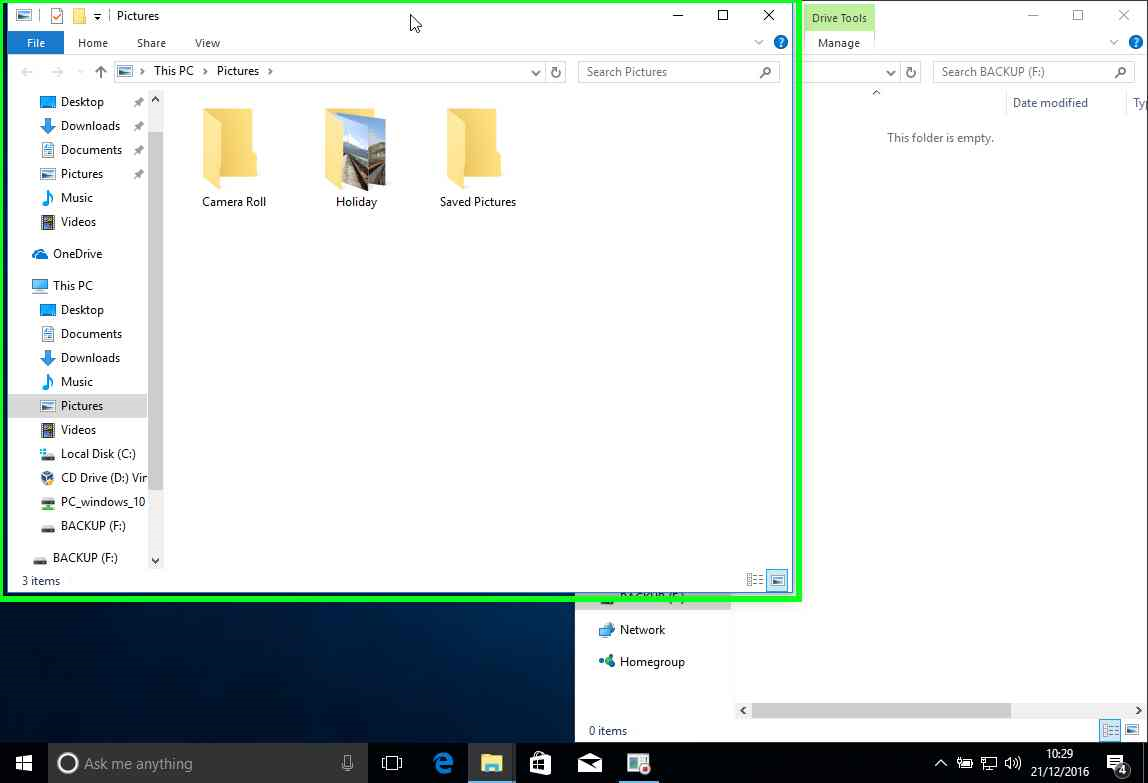Viewport: 1148px width, 783px height.
Task: Show hidden system tray icons
Action: [x=941, y=763]
